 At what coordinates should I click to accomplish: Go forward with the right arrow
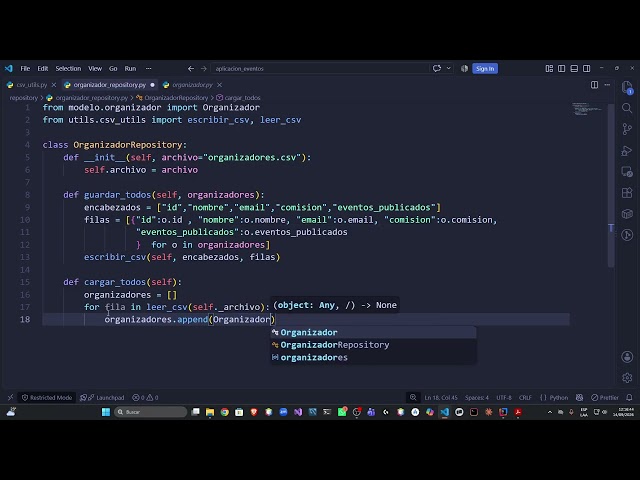(204, 69)
